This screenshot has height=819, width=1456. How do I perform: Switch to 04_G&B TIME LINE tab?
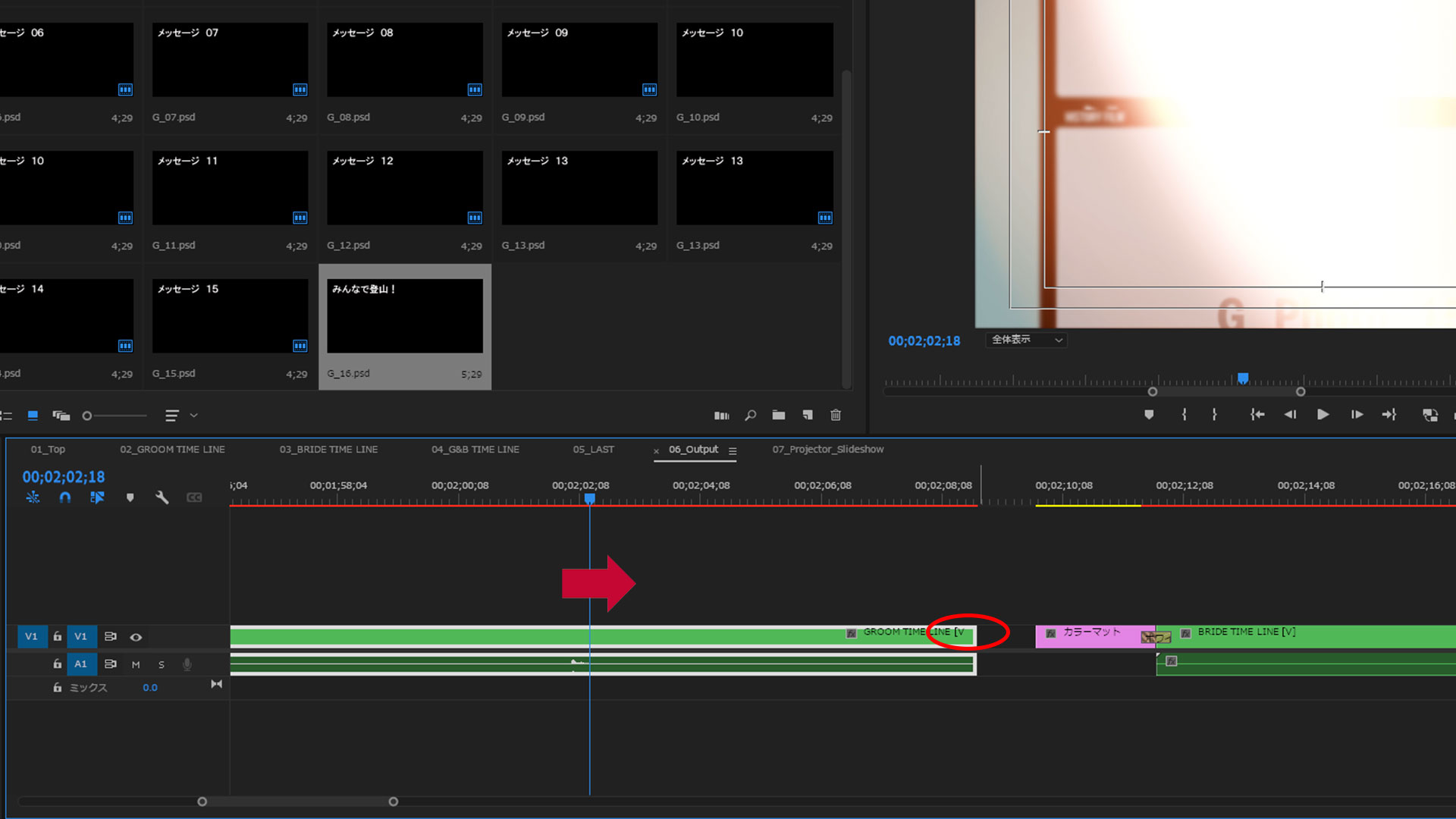pos(475,450)
